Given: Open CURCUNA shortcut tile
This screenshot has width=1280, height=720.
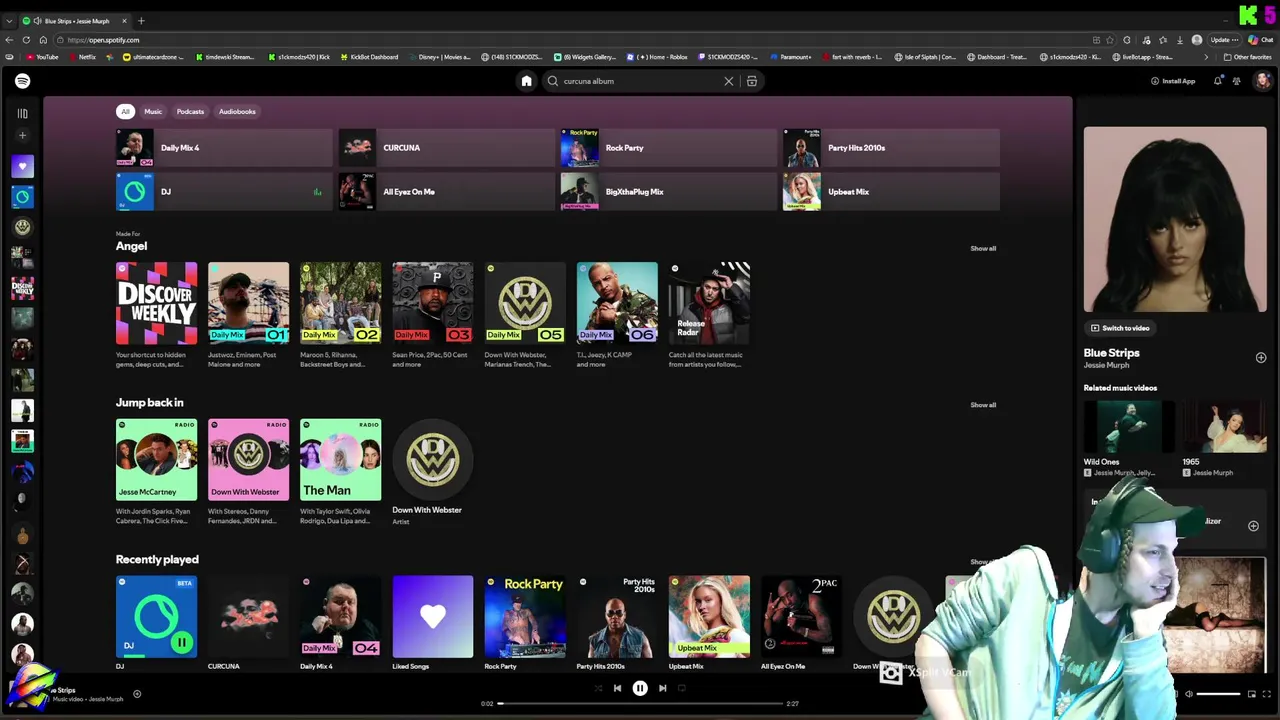Looking at the screenshot, I should (446, 148).
